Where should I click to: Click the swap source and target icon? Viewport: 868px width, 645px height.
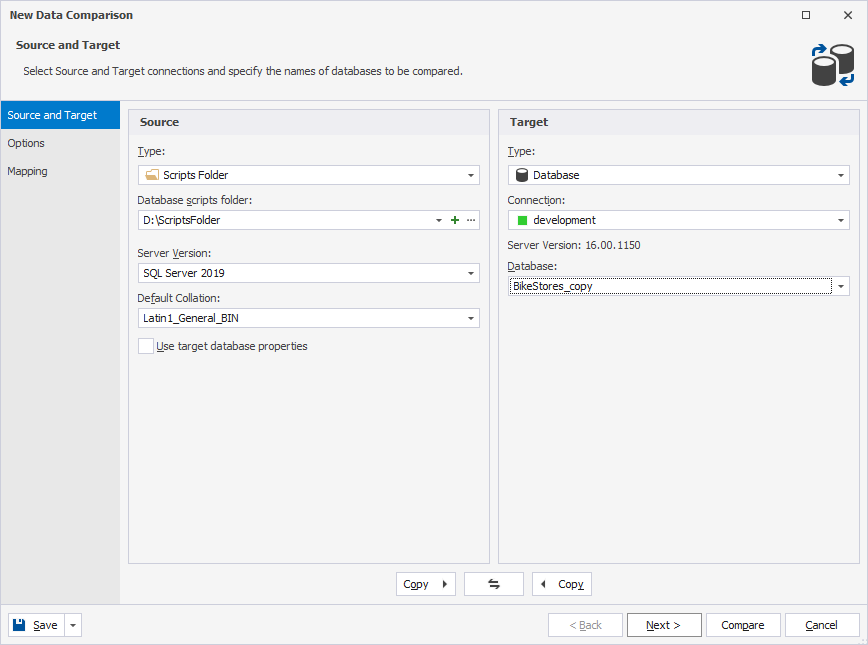pyautogui.click(x=493, y=584)
